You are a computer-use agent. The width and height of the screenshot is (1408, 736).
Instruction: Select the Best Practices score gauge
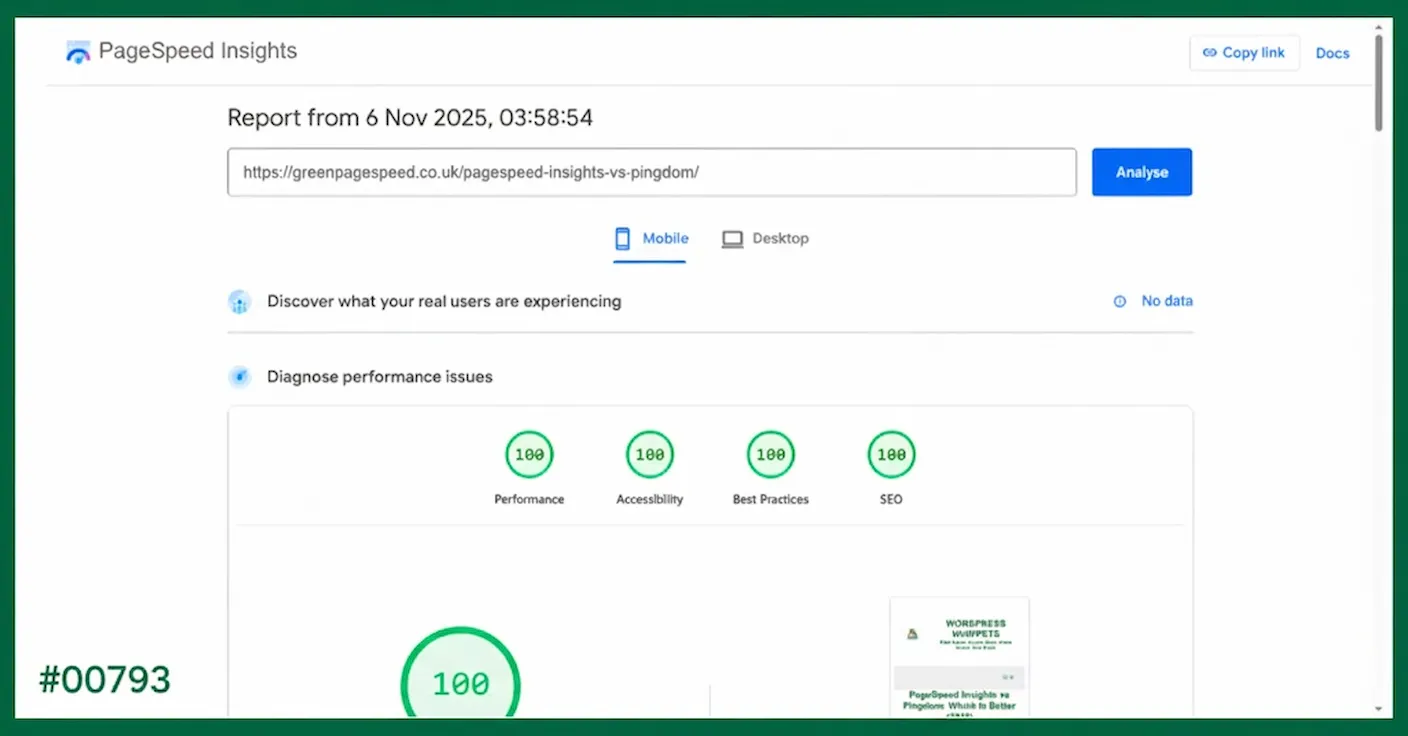(x=770, y=456)
